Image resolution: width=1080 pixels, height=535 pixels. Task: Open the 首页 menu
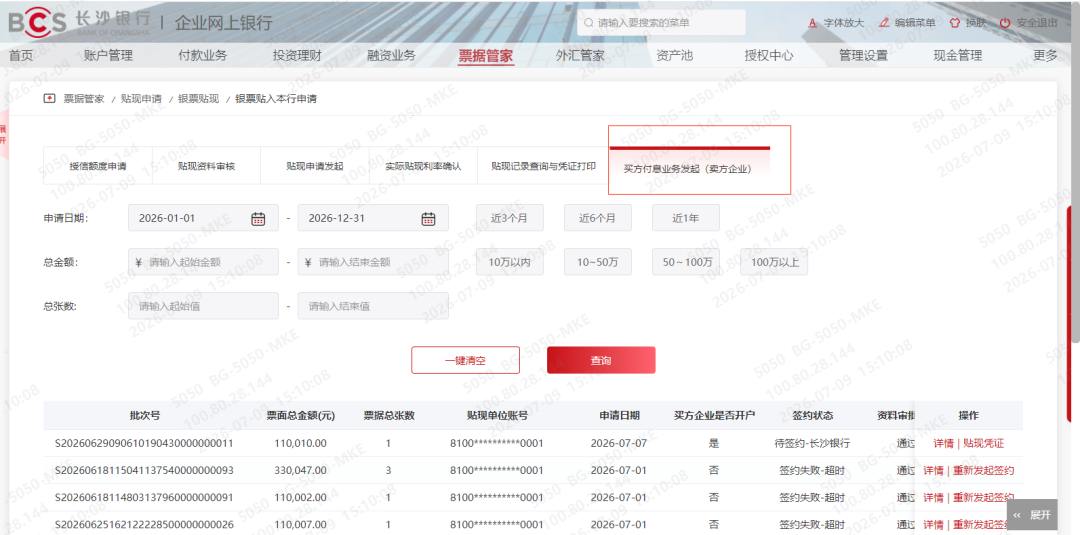(x=21, y=56)
